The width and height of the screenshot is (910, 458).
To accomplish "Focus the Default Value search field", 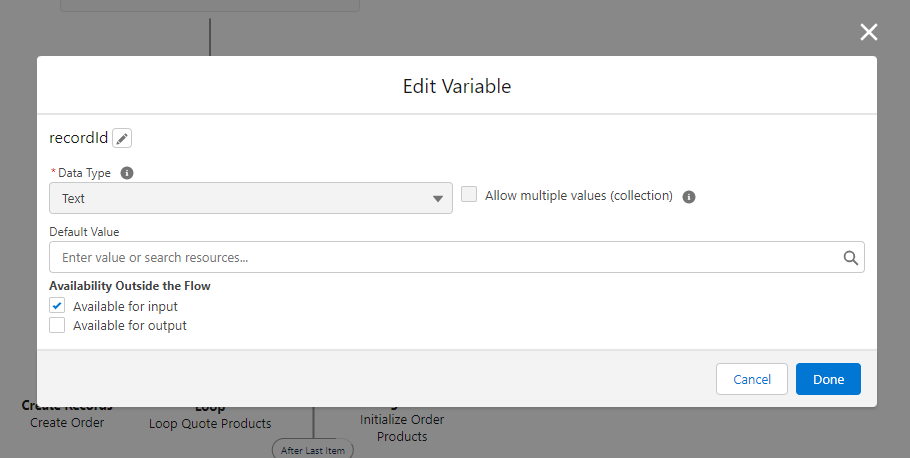I will pyautogui.click(x=440, y=257).
